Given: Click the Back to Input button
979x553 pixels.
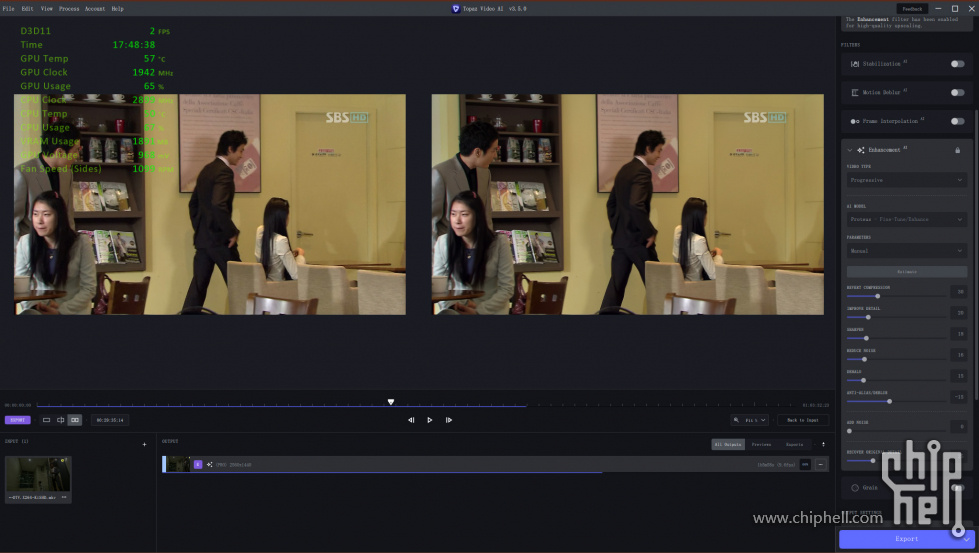Looking at the screenshot, I should [803, 420].
